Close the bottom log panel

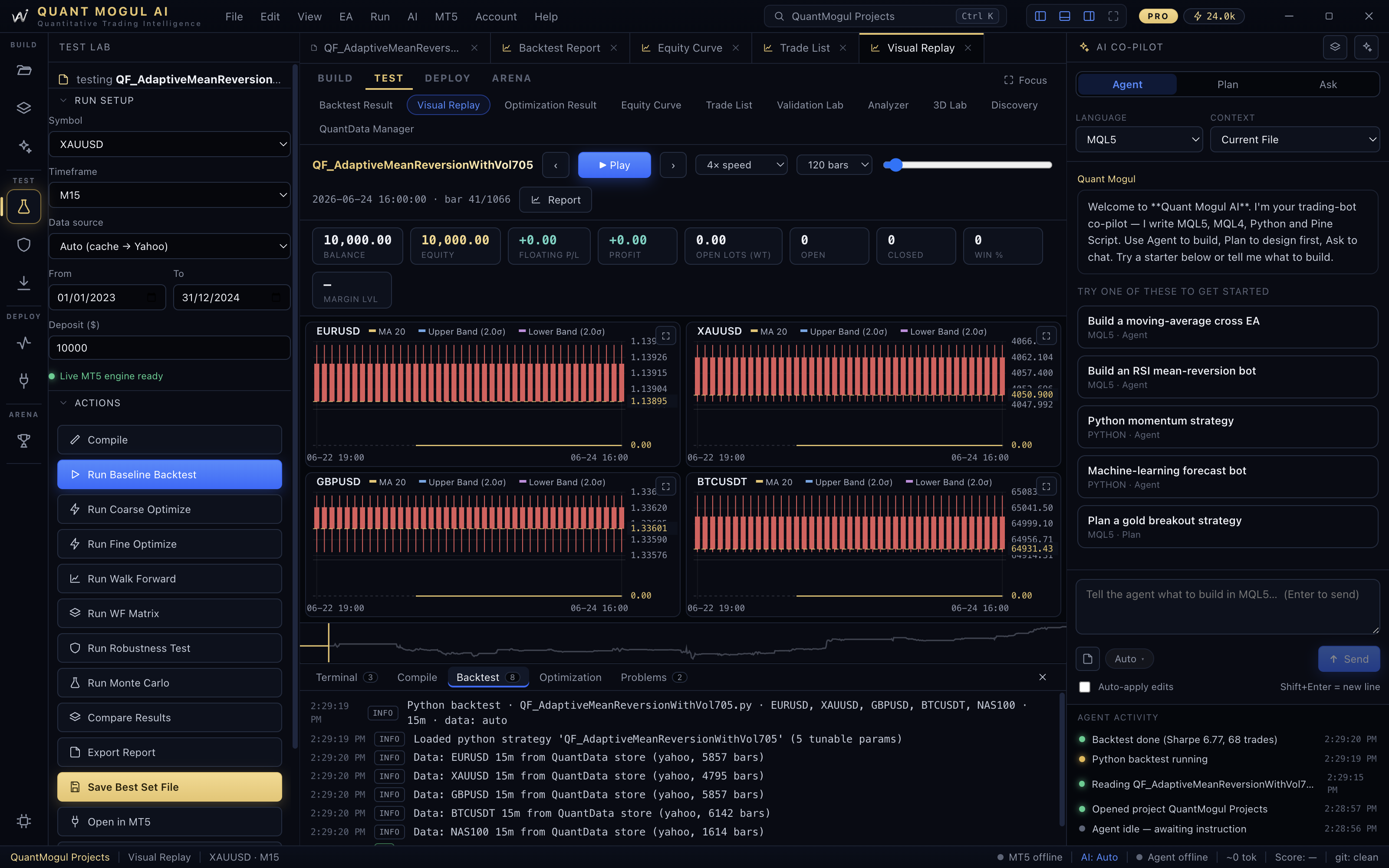tap(1042, 677)
